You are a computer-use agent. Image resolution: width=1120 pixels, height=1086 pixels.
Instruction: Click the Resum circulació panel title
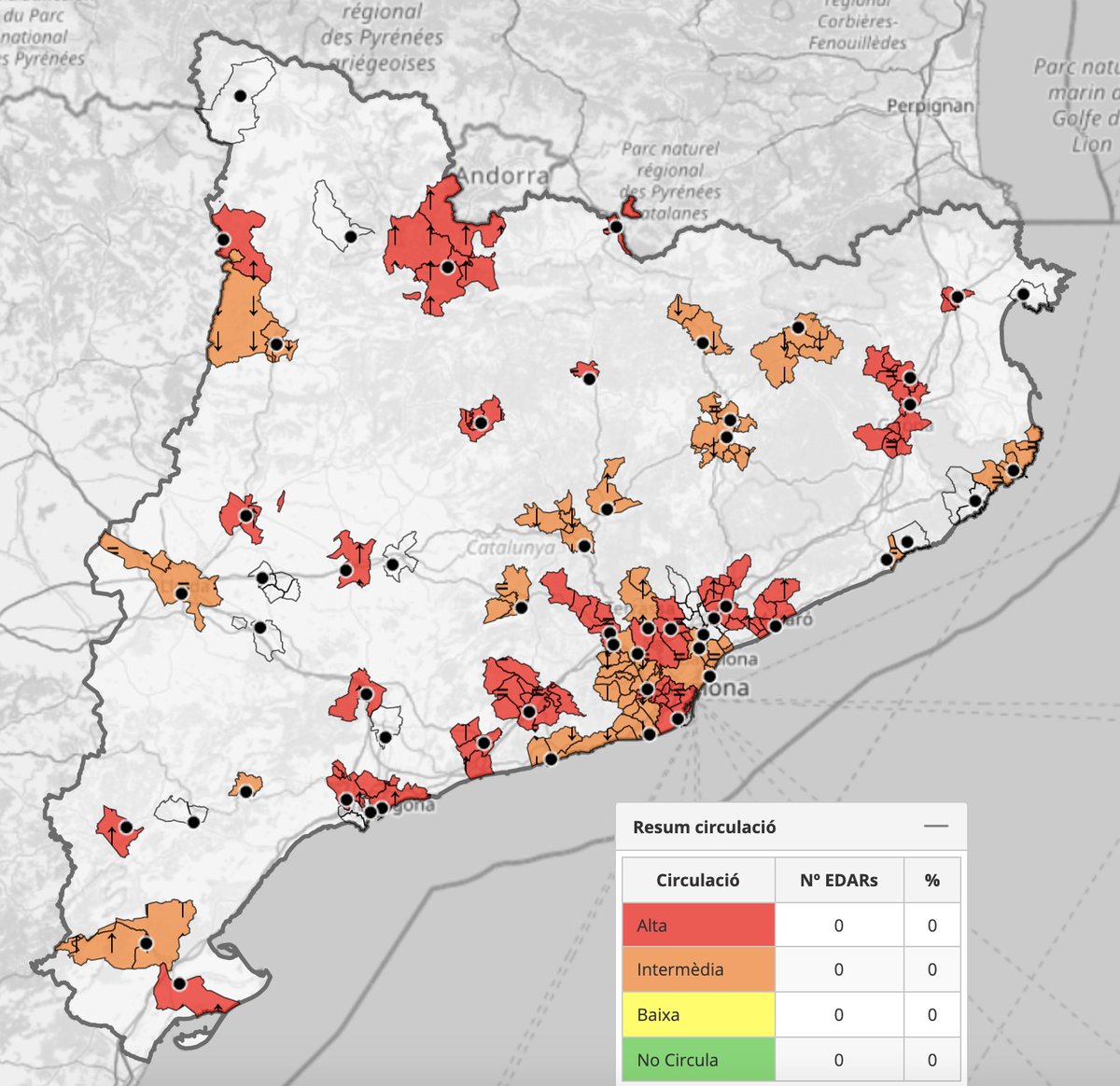click(x=705, y=827)
